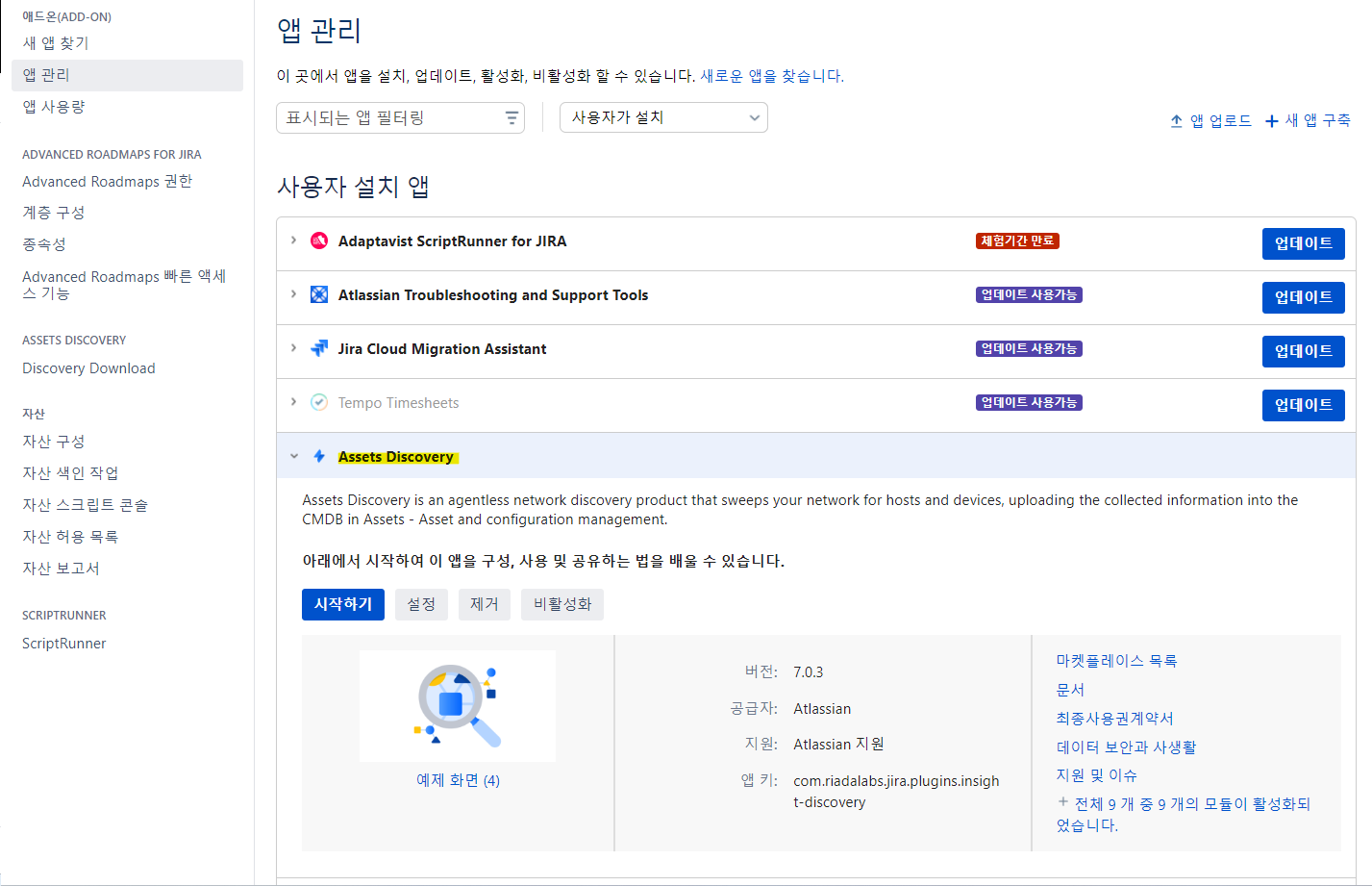
Task: Open the 지원 및 이슈 link
Action: 1096,775
